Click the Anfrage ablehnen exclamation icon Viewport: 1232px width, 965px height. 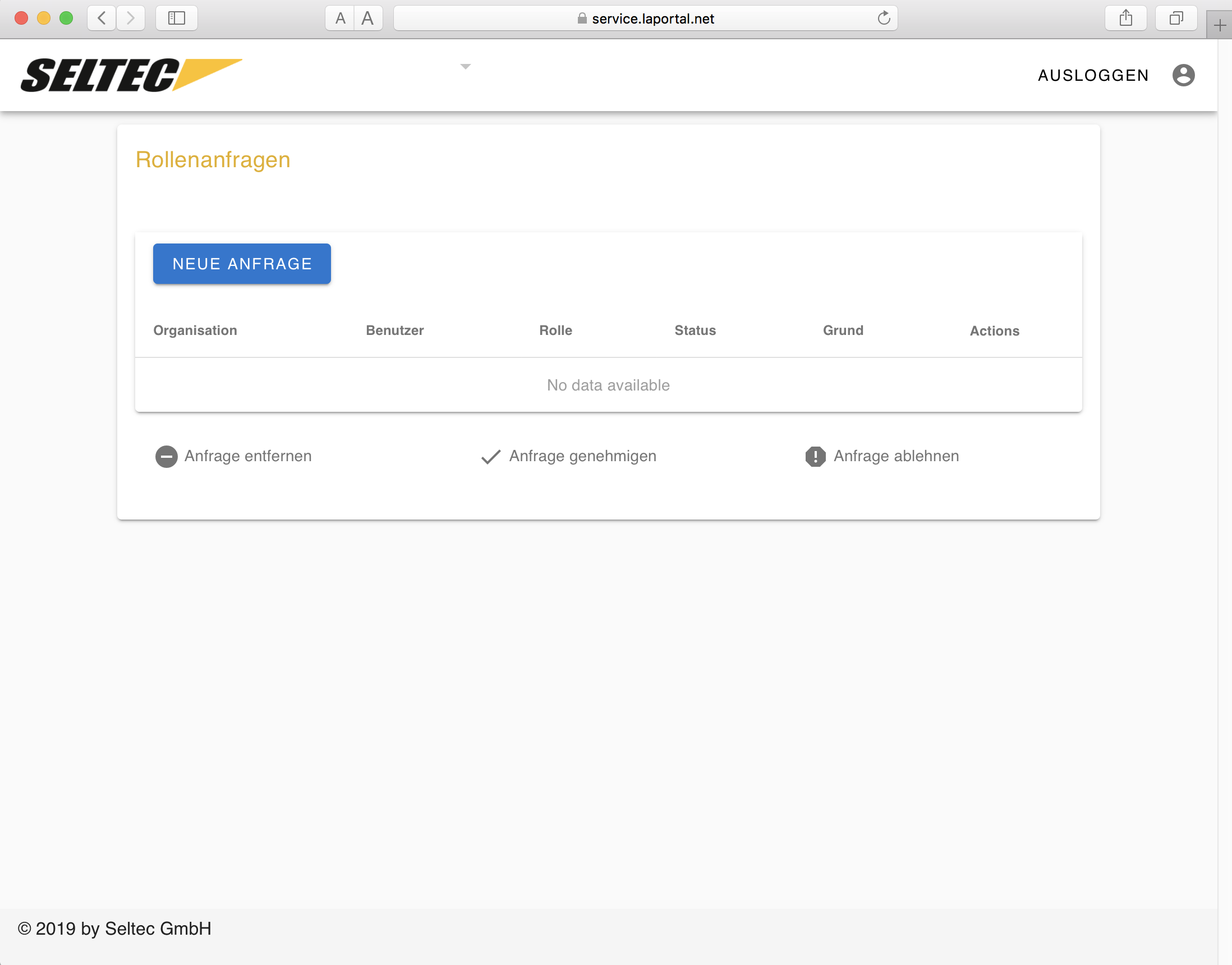pos(815,457)
